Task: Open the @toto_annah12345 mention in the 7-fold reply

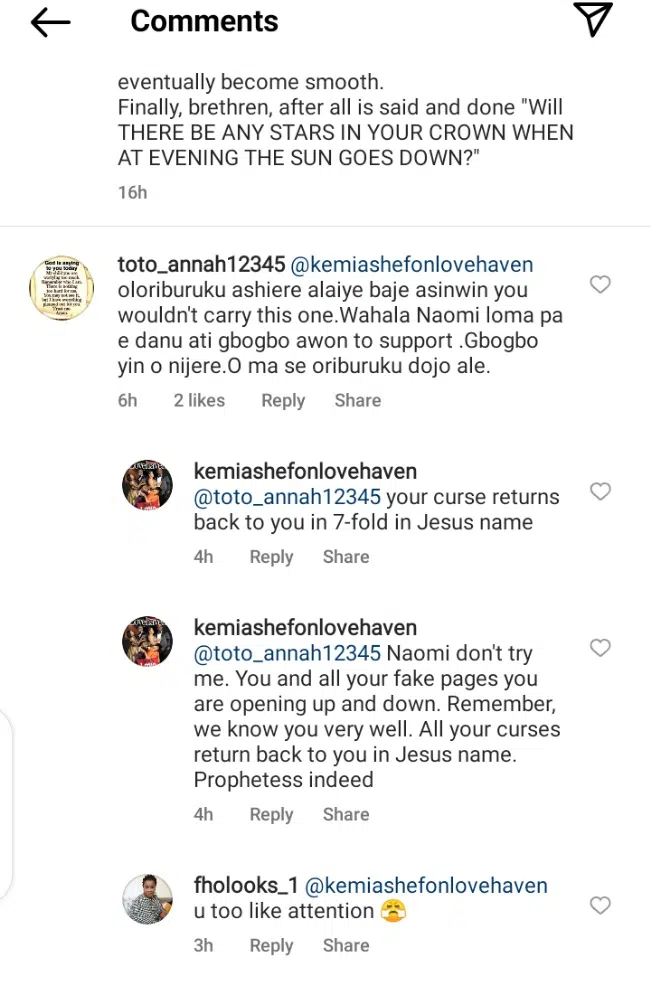Action: (x=287, y=497)
